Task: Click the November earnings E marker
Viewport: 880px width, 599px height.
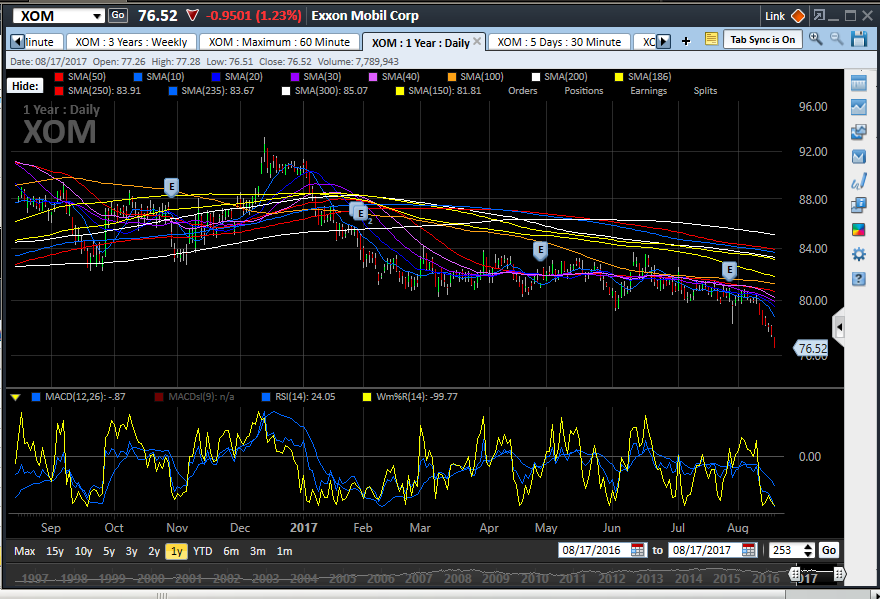Action: click(171, 187)
